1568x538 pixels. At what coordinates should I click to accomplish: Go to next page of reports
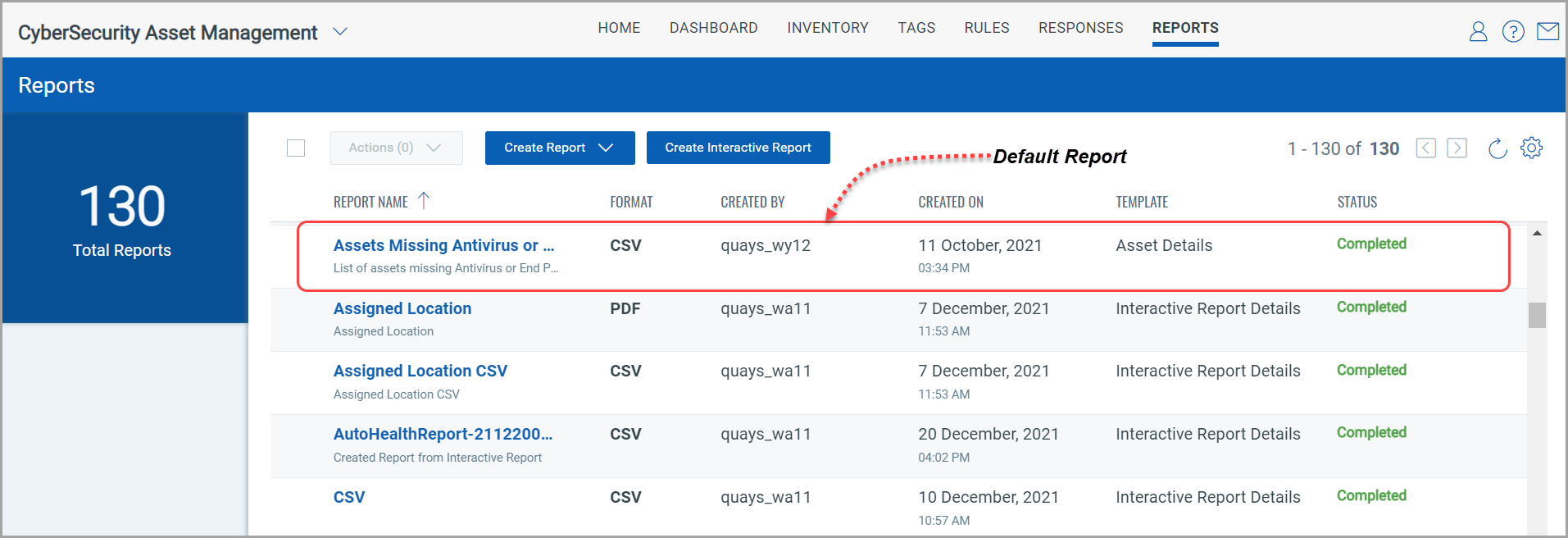coord(1457,148)
